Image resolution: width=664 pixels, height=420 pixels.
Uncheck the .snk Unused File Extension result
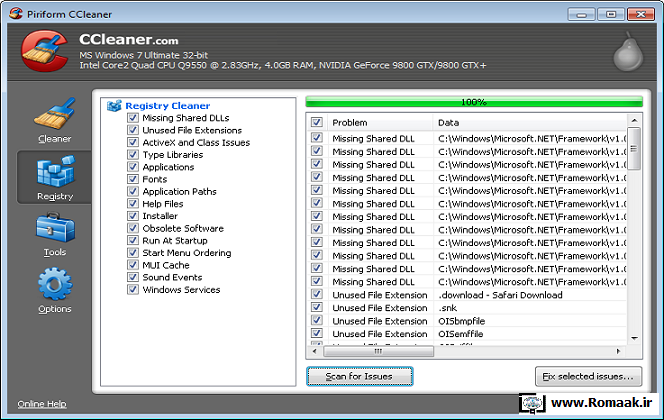point(316,307)
